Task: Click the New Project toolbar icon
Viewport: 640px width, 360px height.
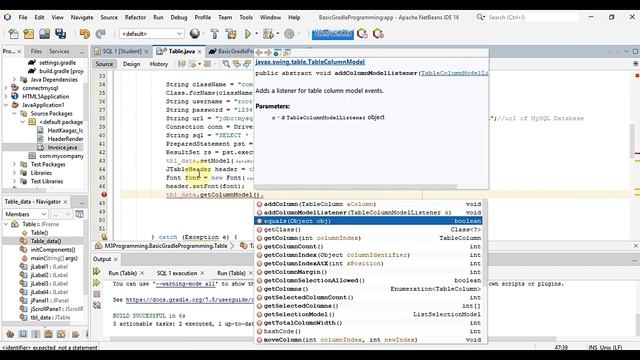Action: (x=29, y=34)
